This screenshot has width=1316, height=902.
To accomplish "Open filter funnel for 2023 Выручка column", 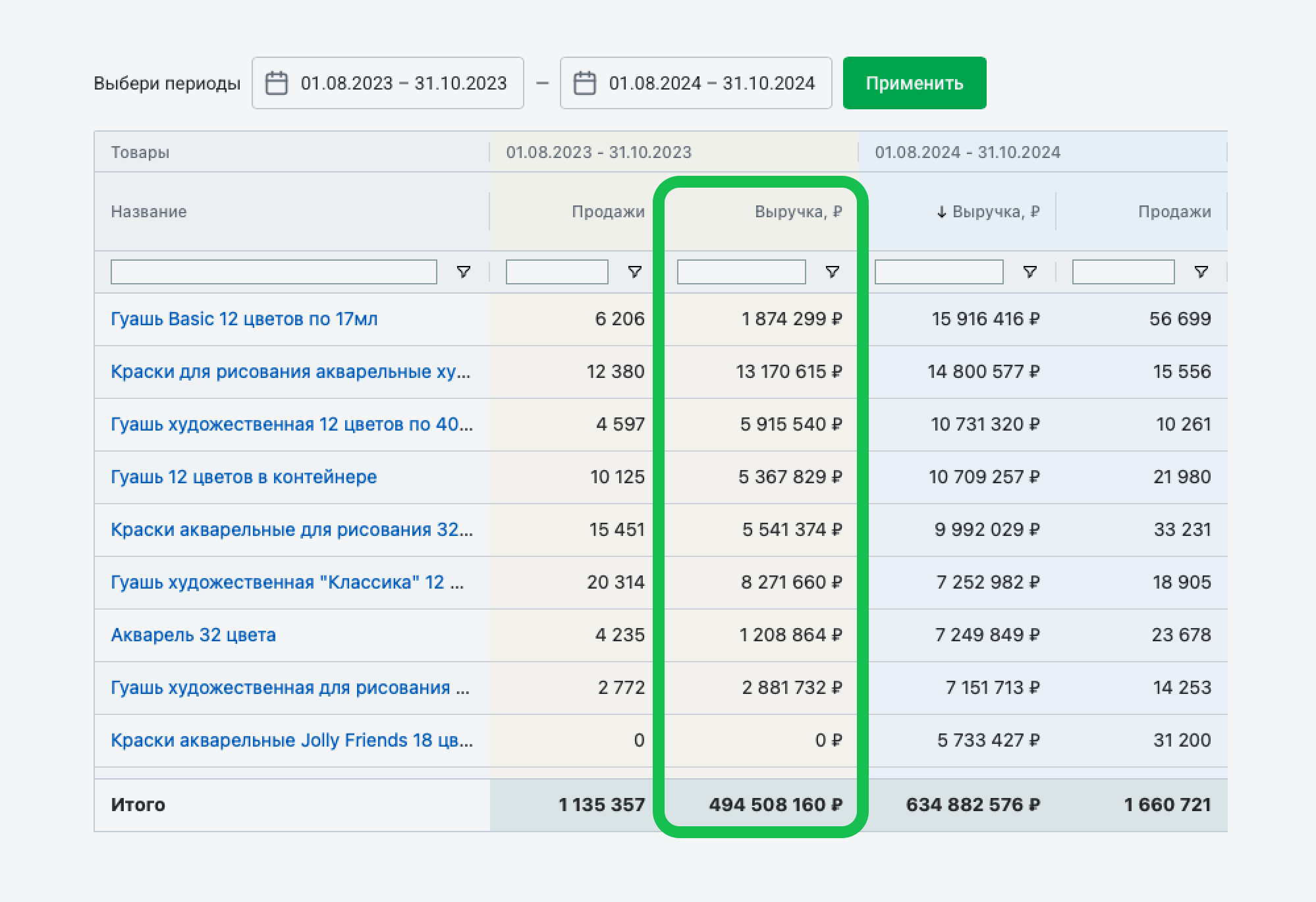I will pos(833,272).
